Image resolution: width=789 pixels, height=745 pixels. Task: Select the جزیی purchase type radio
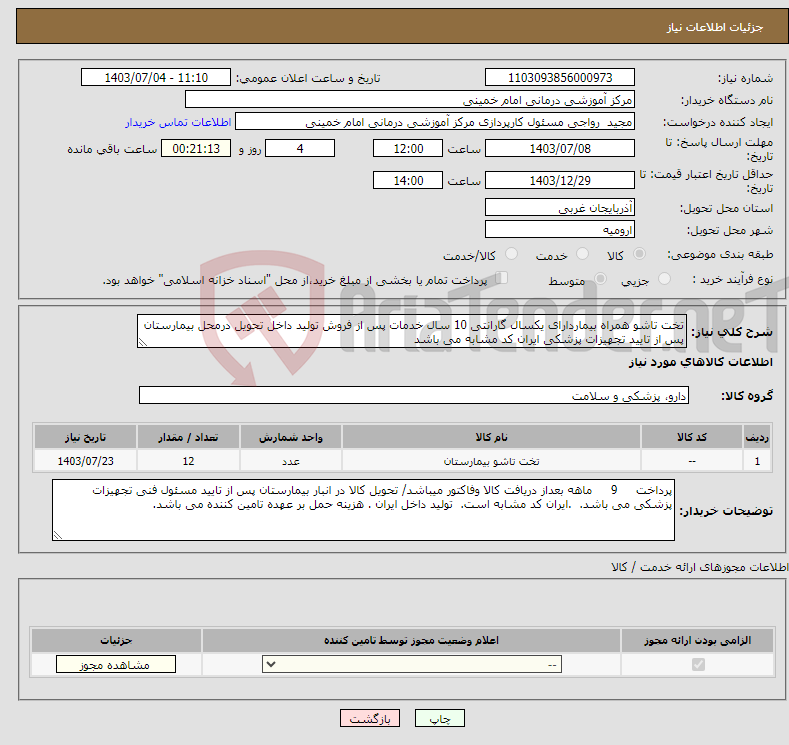664,279
